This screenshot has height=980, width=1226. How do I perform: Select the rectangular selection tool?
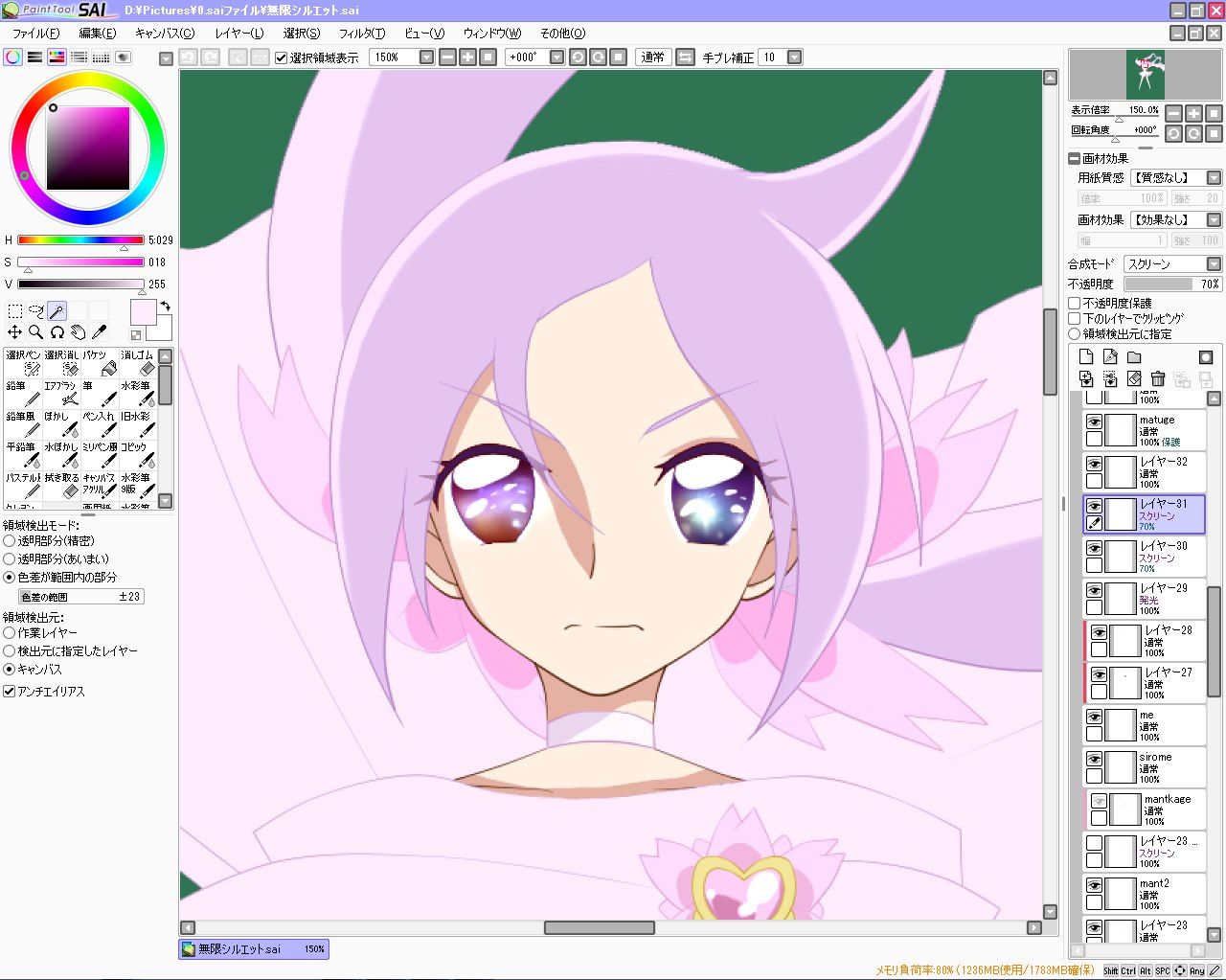15,310
